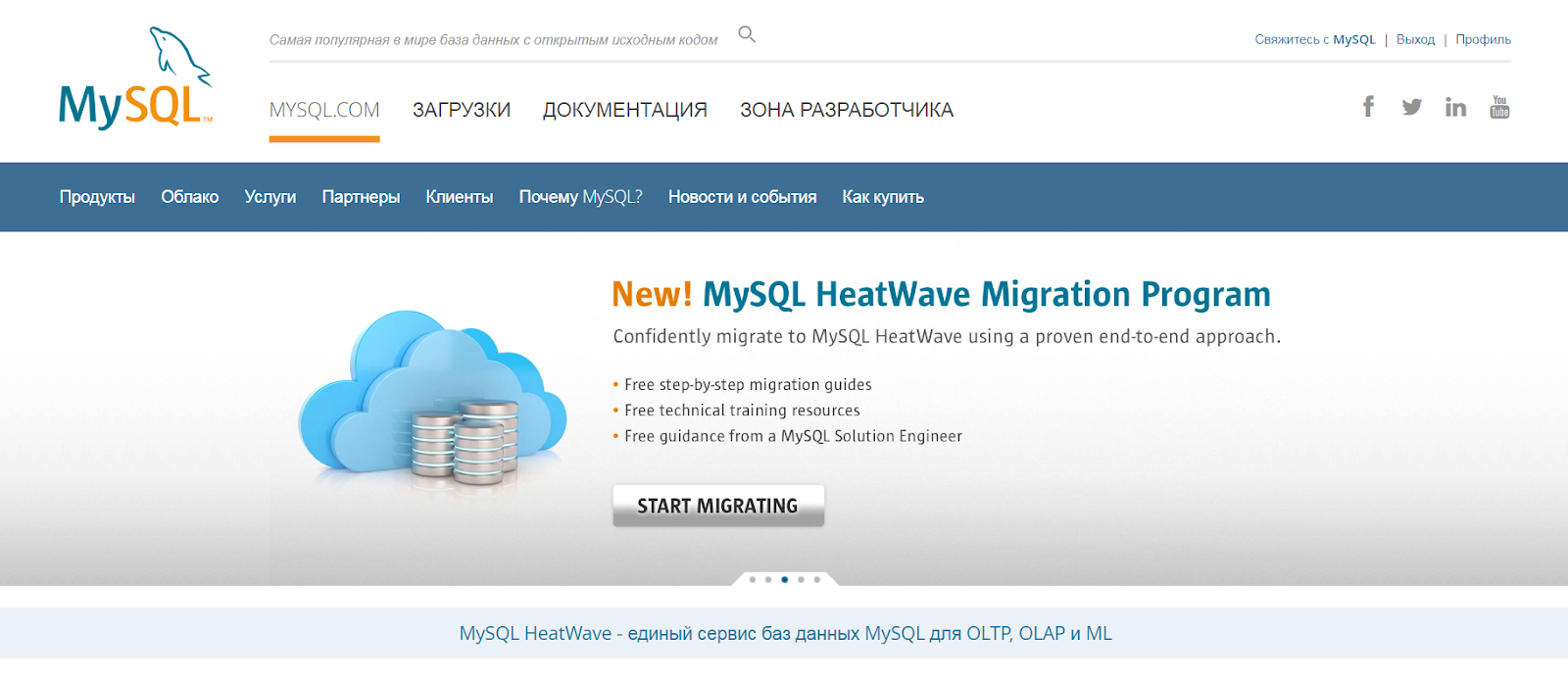Select the last carousel slide dot

817,580
